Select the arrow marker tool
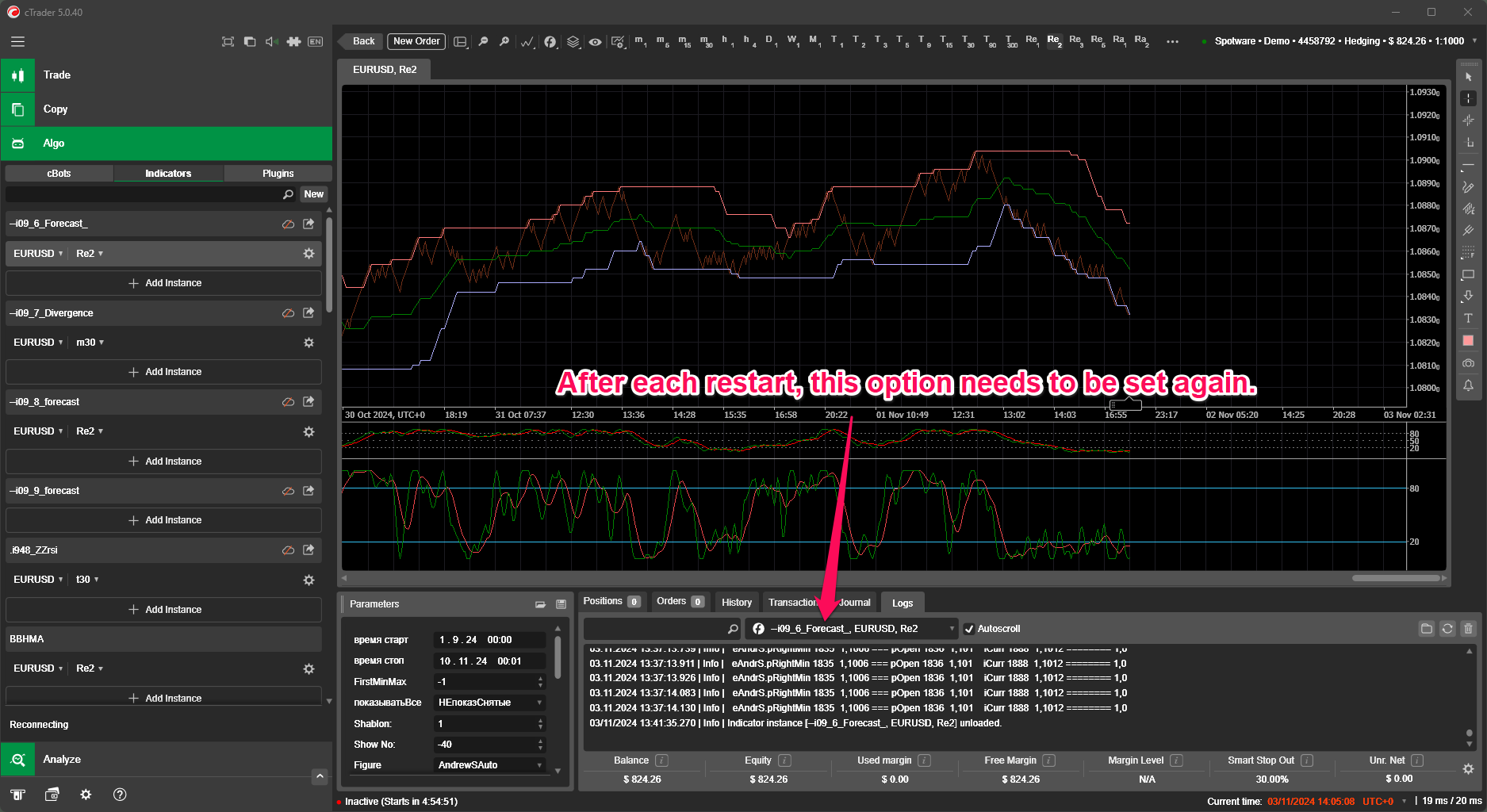 (1468, 296)
